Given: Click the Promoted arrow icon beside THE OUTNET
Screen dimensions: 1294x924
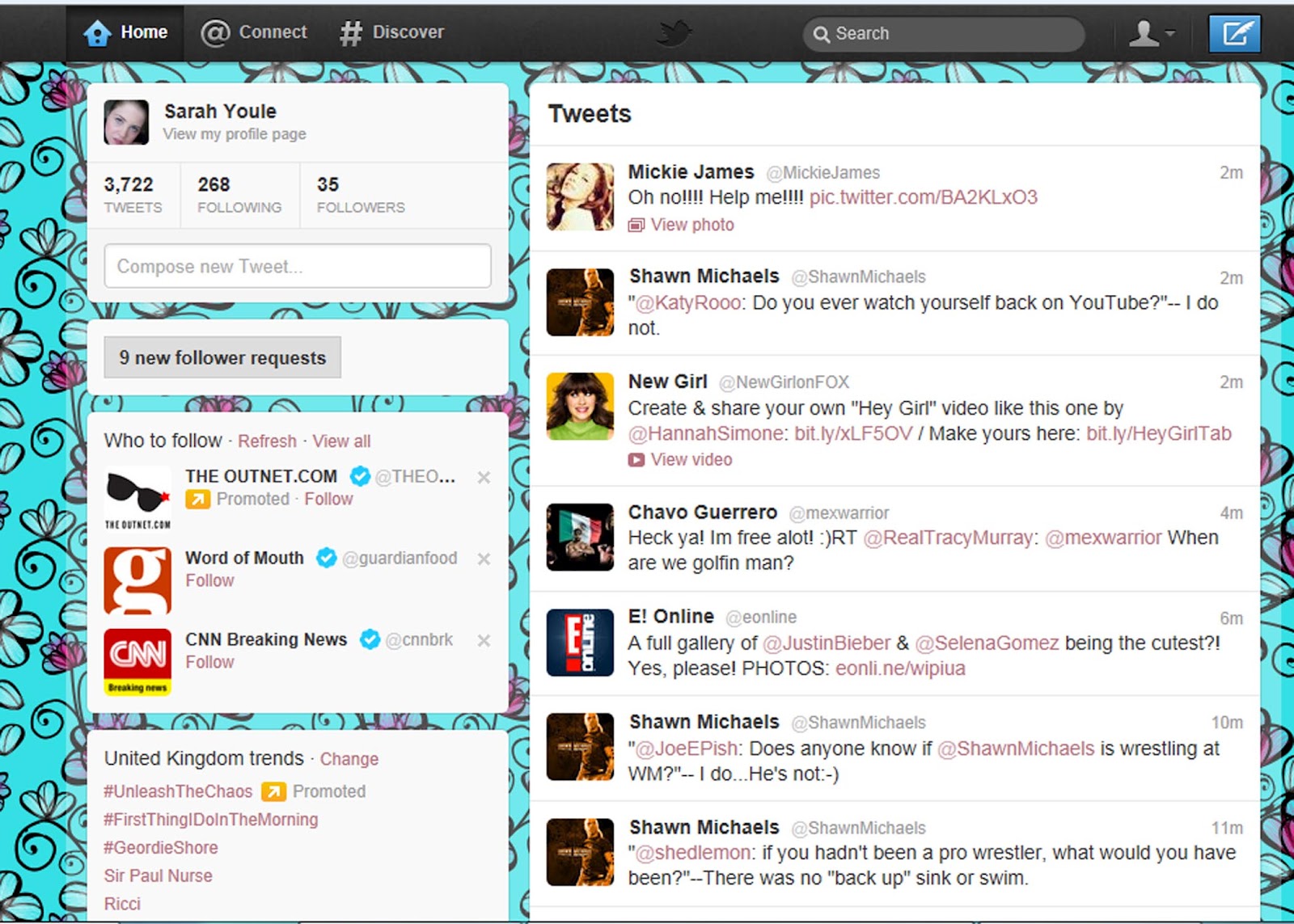Looking at the screenshot, I should 197,500.
